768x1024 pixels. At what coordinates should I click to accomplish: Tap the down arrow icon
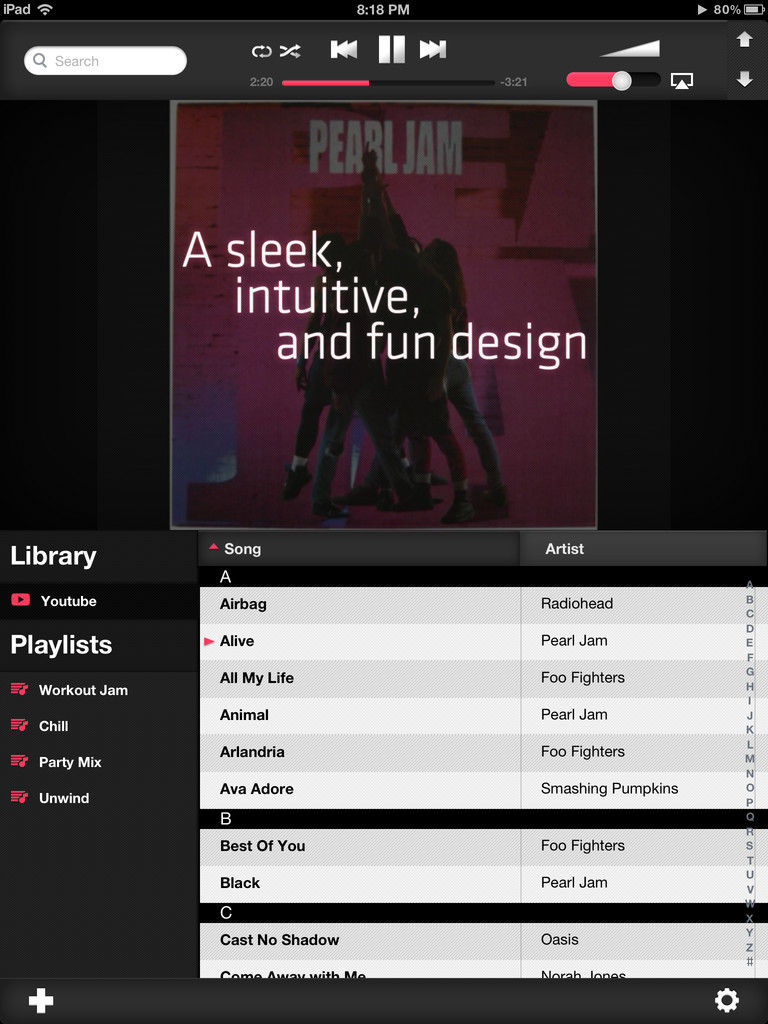(744, 79)
